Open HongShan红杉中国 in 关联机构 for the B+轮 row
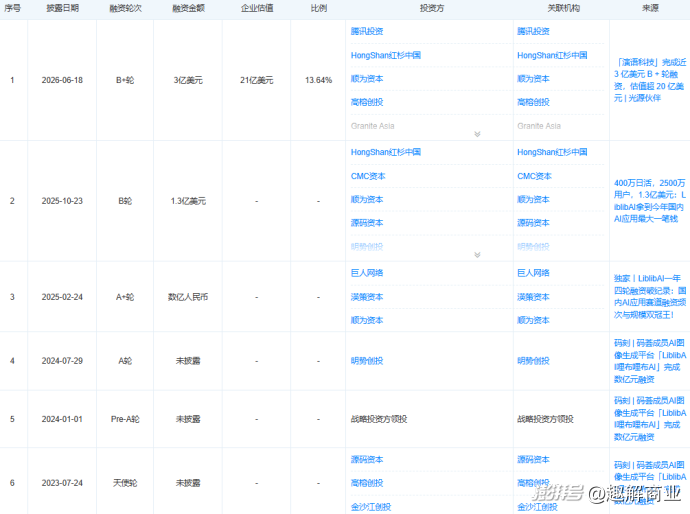The image size is (690, 514). click(x=552, y=55)
